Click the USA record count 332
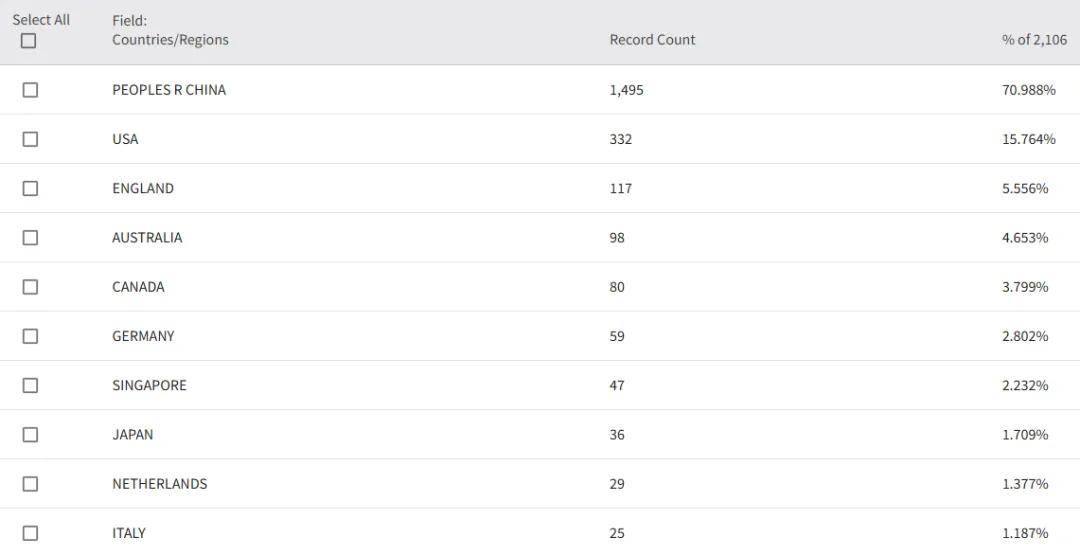This screenshot has height=555, width=1080. pos(621,139)
